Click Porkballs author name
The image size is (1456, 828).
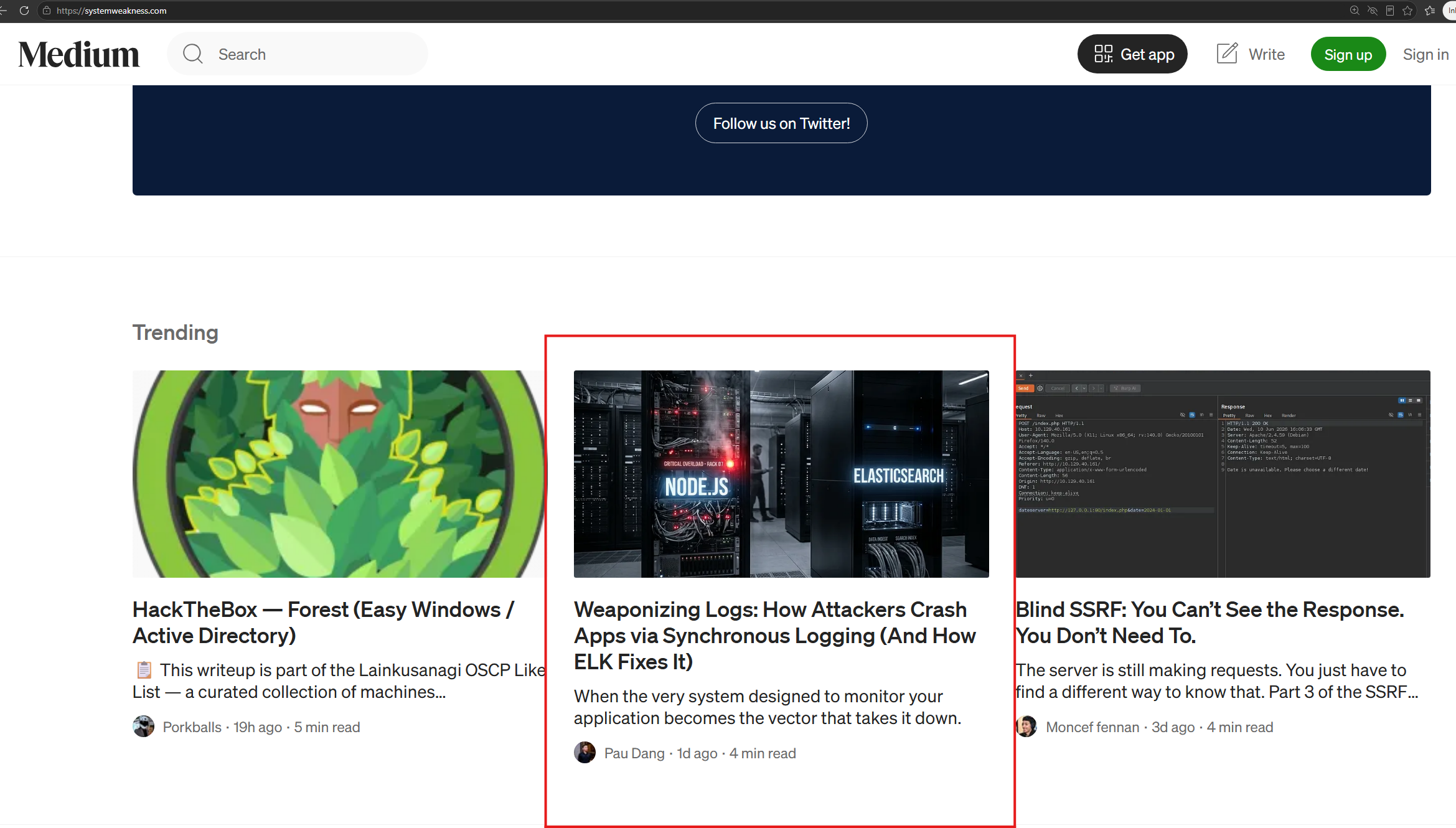192,727
